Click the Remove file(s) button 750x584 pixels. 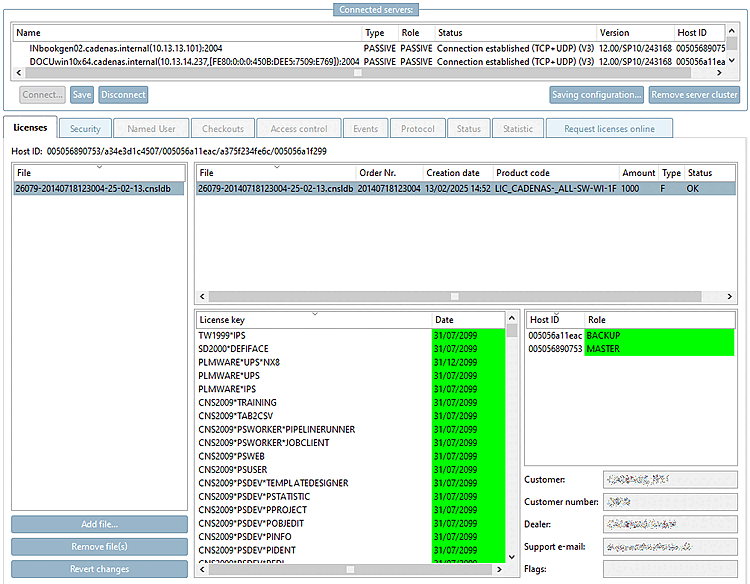[99, 547]
